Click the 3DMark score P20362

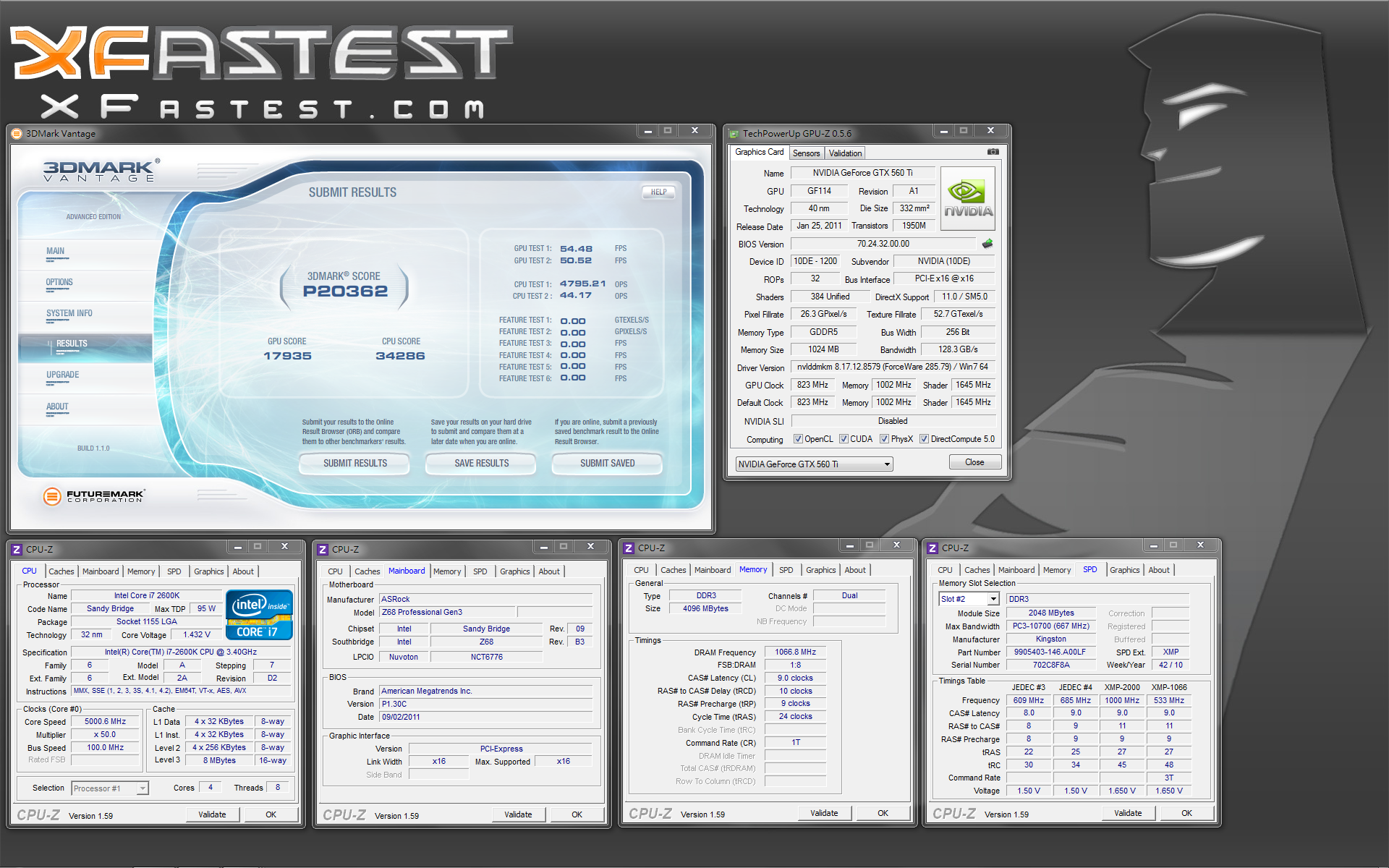coord(345,292)
